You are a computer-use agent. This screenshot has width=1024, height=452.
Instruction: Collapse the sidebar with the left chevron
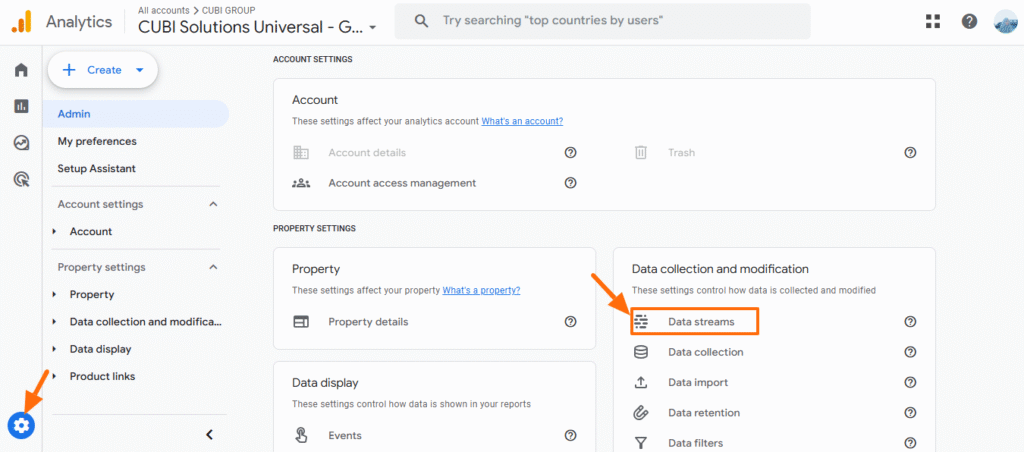tap(210, 434)
